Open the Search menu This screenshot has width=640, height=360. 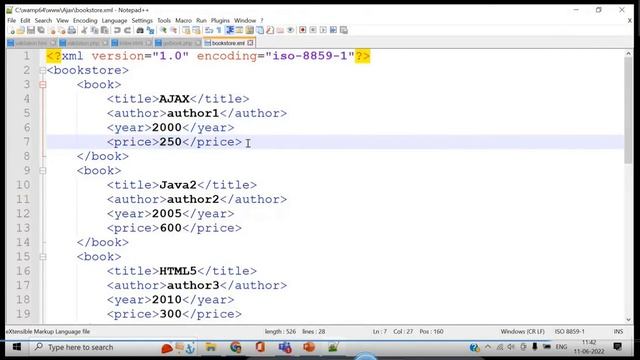tap(43, 20)
